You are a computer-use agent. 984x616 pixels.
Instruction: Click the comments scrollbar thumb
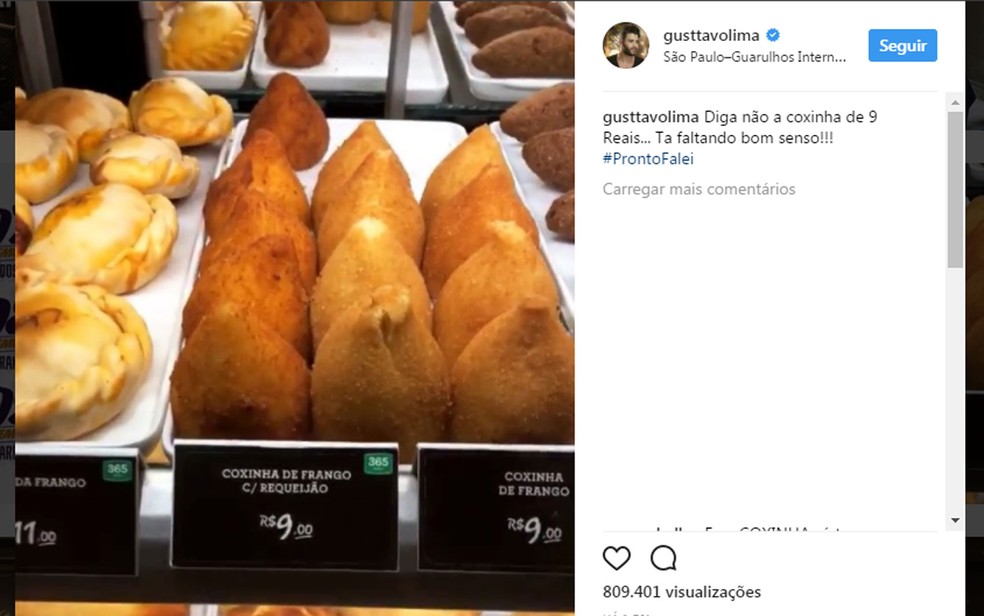coord(955,190)
